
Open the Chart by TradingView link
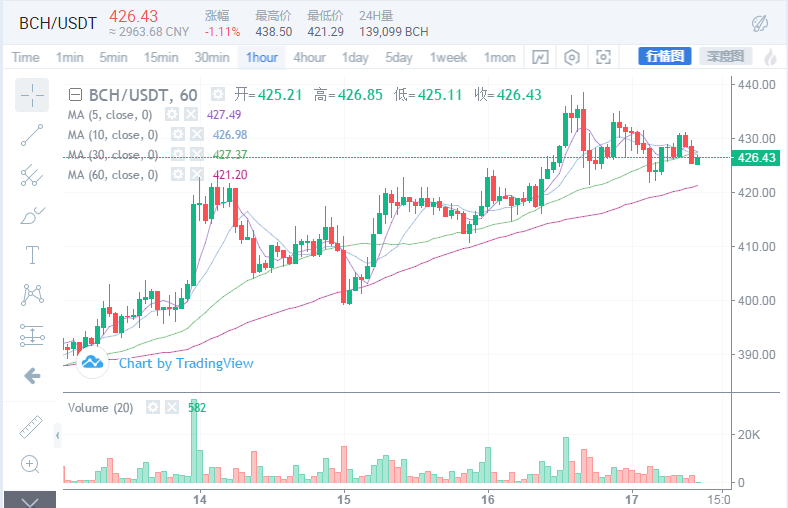point(186,363)
